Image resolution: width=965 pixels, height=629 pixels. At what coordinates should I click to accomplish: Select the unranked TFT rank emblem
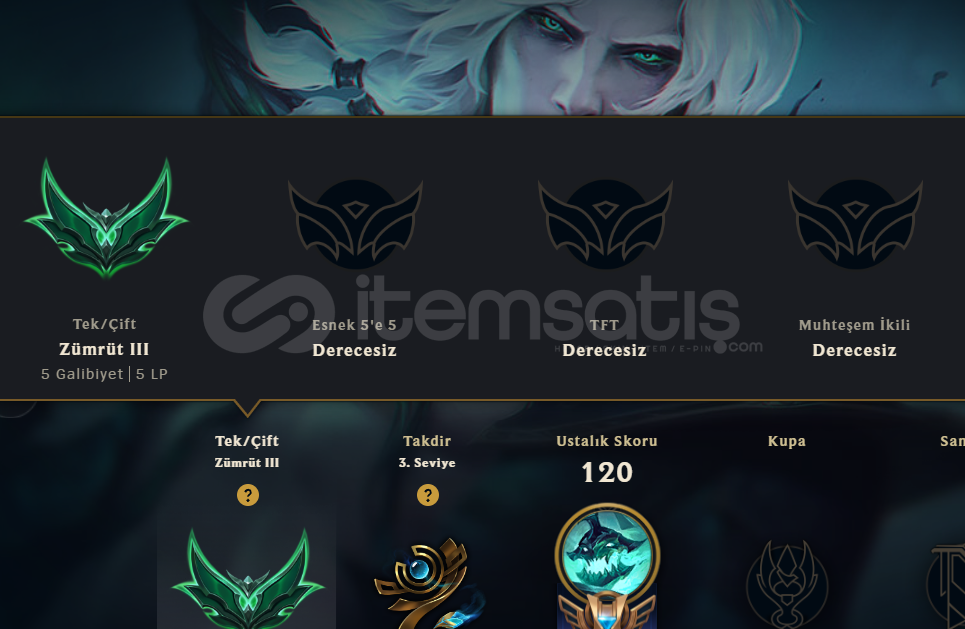point(605,224)
